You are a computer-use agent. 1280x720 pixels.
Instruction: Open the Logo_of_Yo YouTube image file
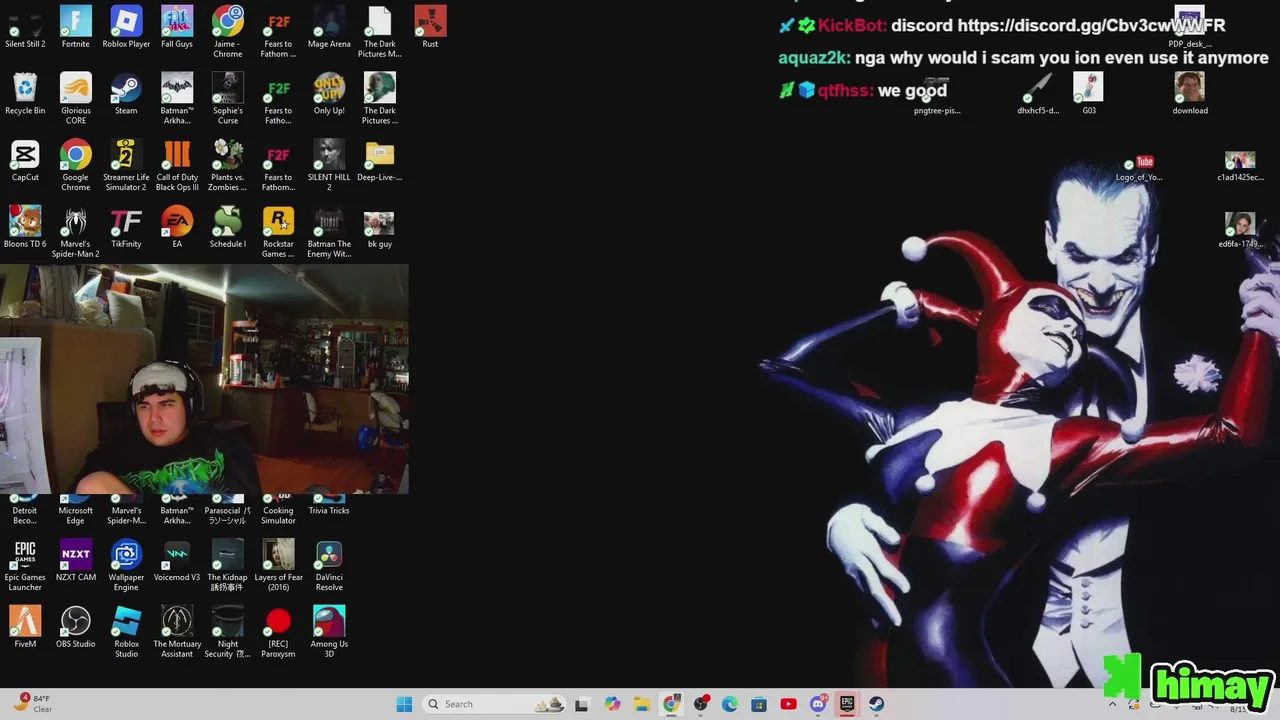click(1139, 166)
